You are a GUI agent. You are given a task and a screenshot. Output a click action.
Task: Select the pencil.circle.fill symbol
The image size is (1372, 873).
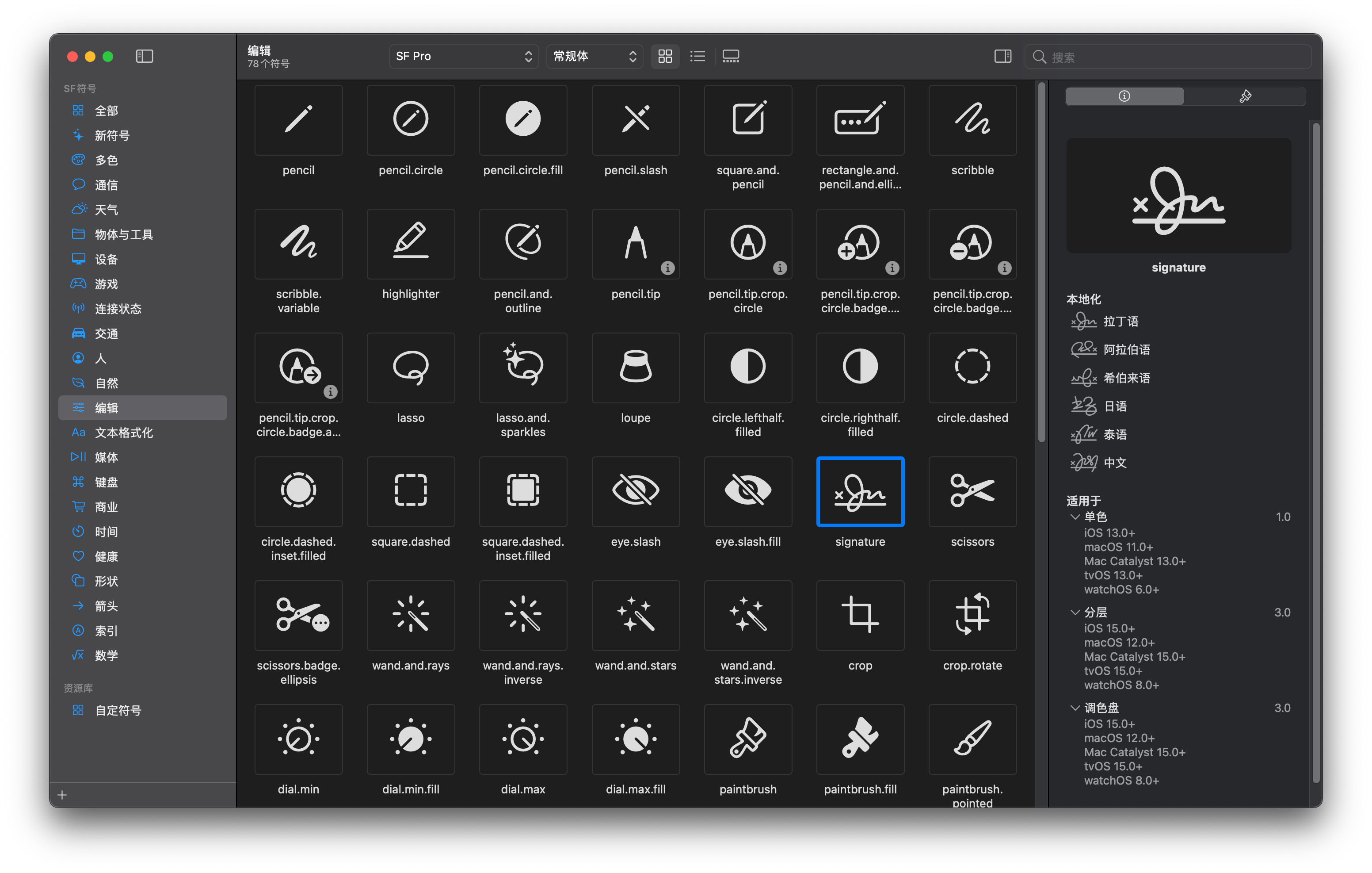tap(523, 120)
